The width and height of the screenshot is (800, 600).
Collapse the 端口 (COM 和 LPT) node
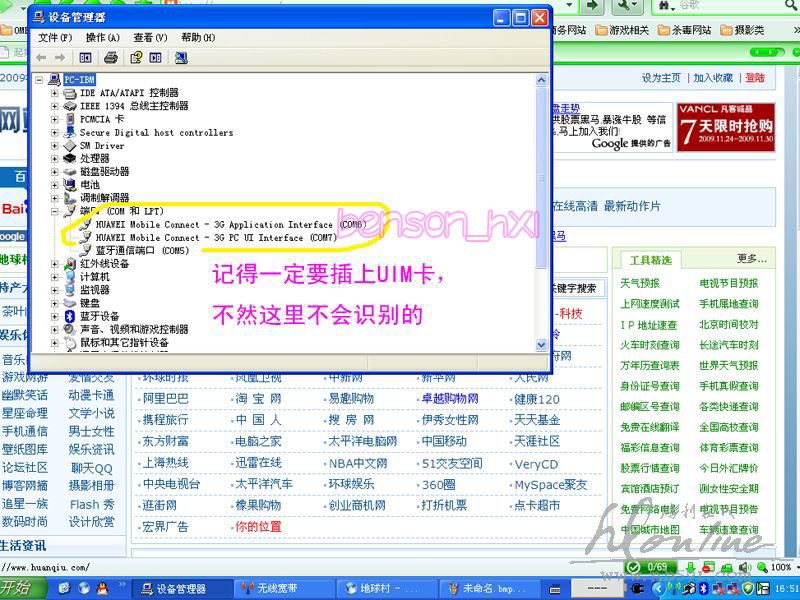[x=55, y=211]
